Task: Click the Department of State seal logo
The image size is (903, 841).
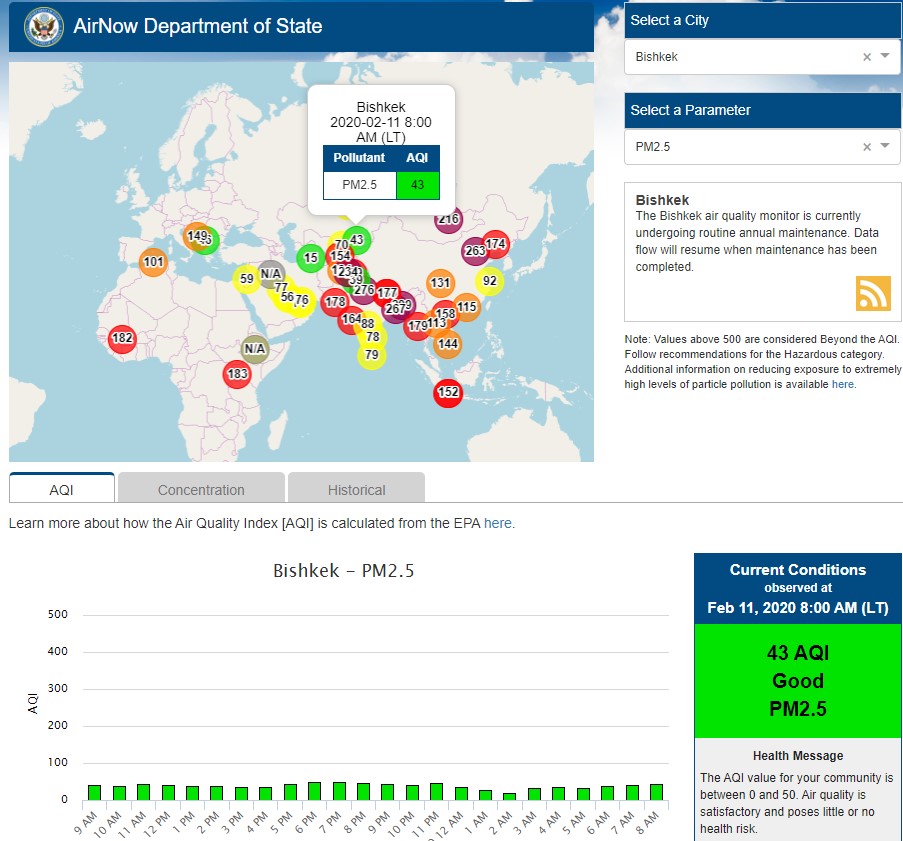Action: pos(43,26)
